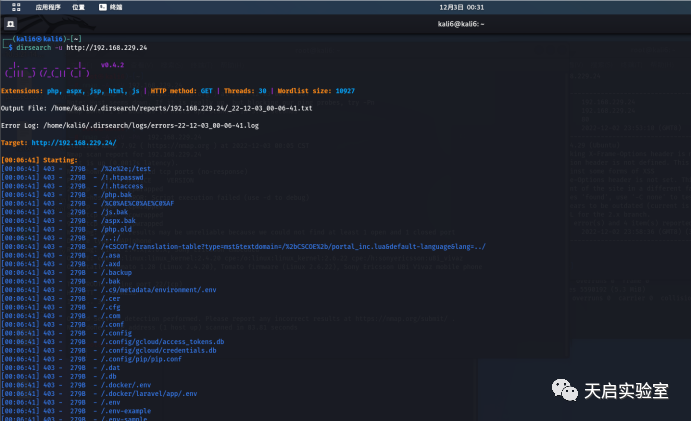Viewport: 692px width, 422px height.
Task: Click the new-tab icon in the terminal title bar
Action: pyautogui.click(x=11, y=24)
